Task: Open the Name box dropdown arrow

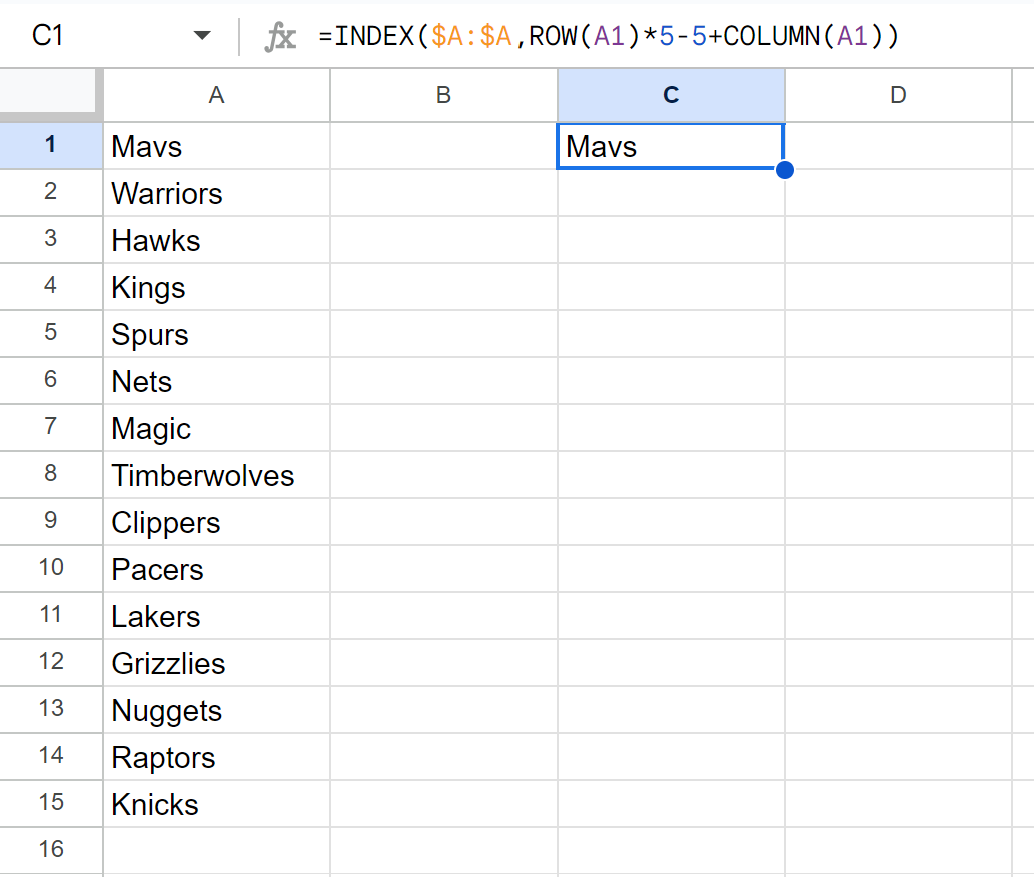Action: tap(202, 35)
